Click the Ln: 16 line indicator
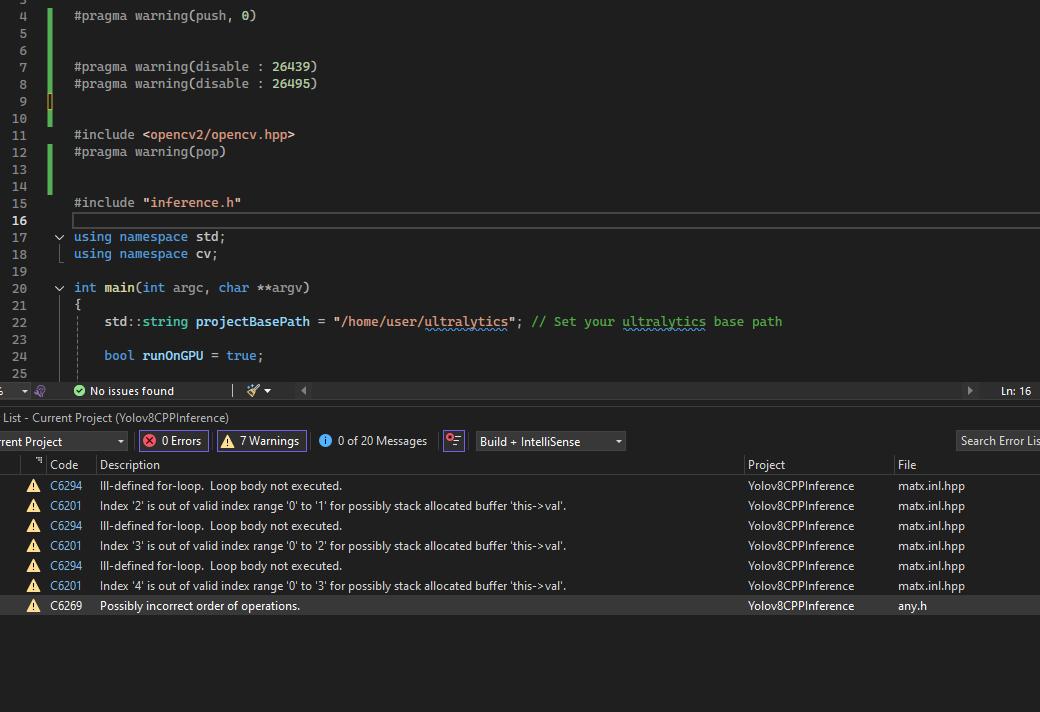The height and width of the screenshot is (712, 1040). (x=1015, y=392)
